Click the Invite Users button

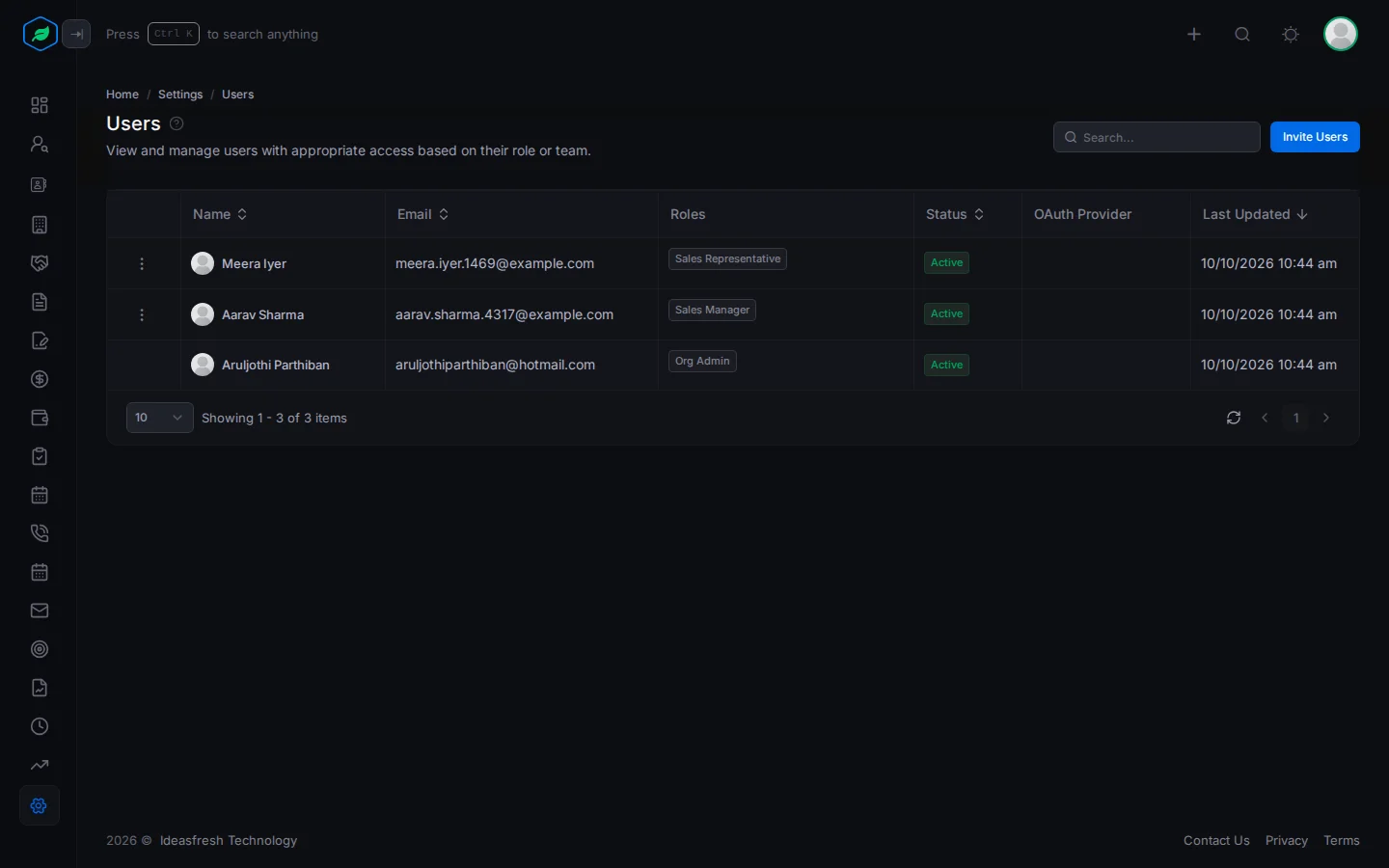click(1315, 137)
